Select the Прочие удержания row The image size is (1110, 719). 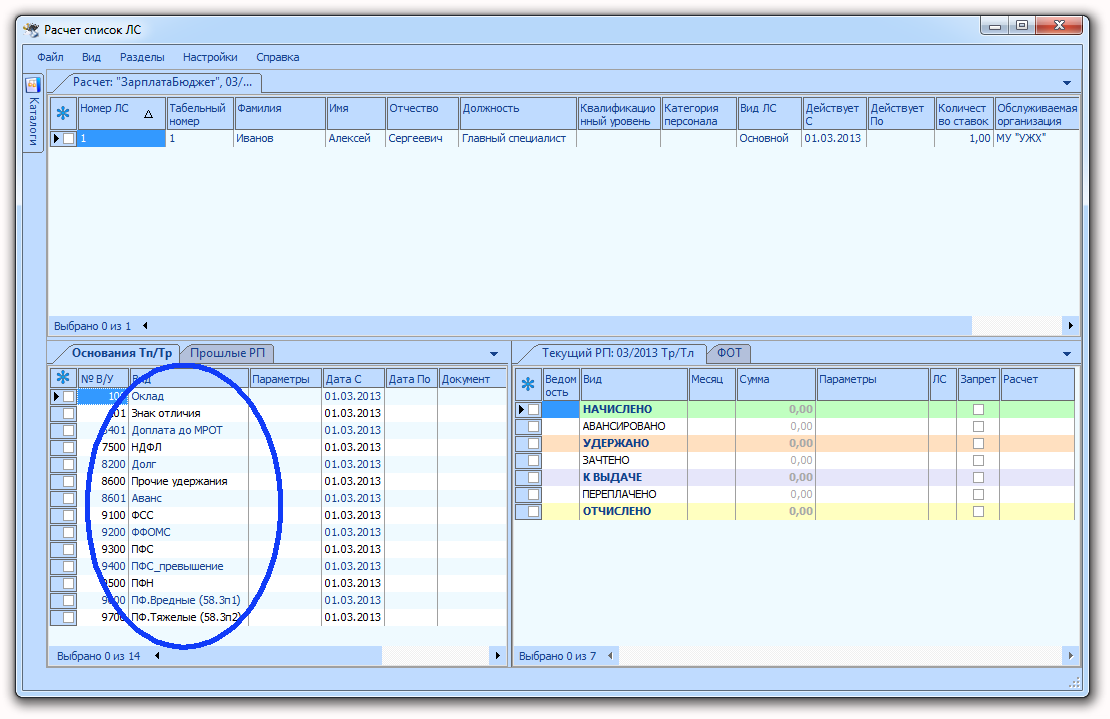[278, 481]
